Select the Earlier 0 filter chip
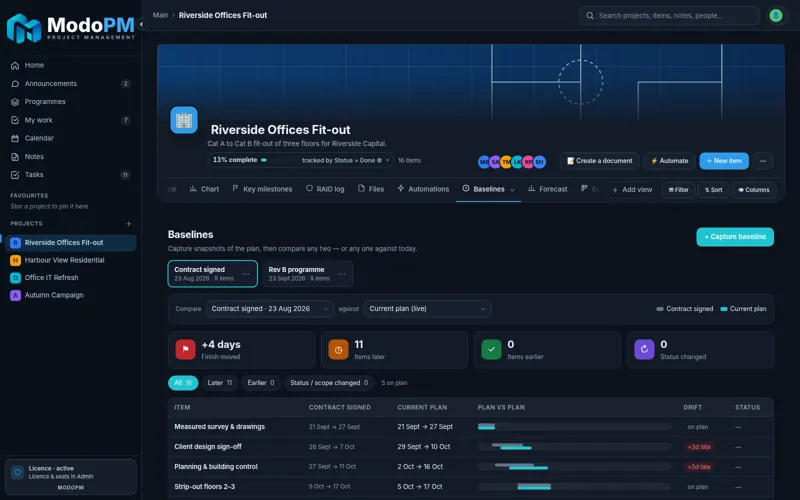Screen dimensions: 800x500 [261, 383]
